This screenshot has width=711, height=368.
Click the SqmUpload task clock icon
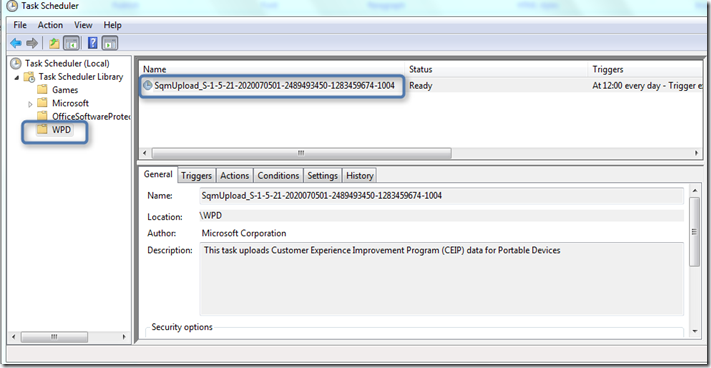(x=147, y=85)
